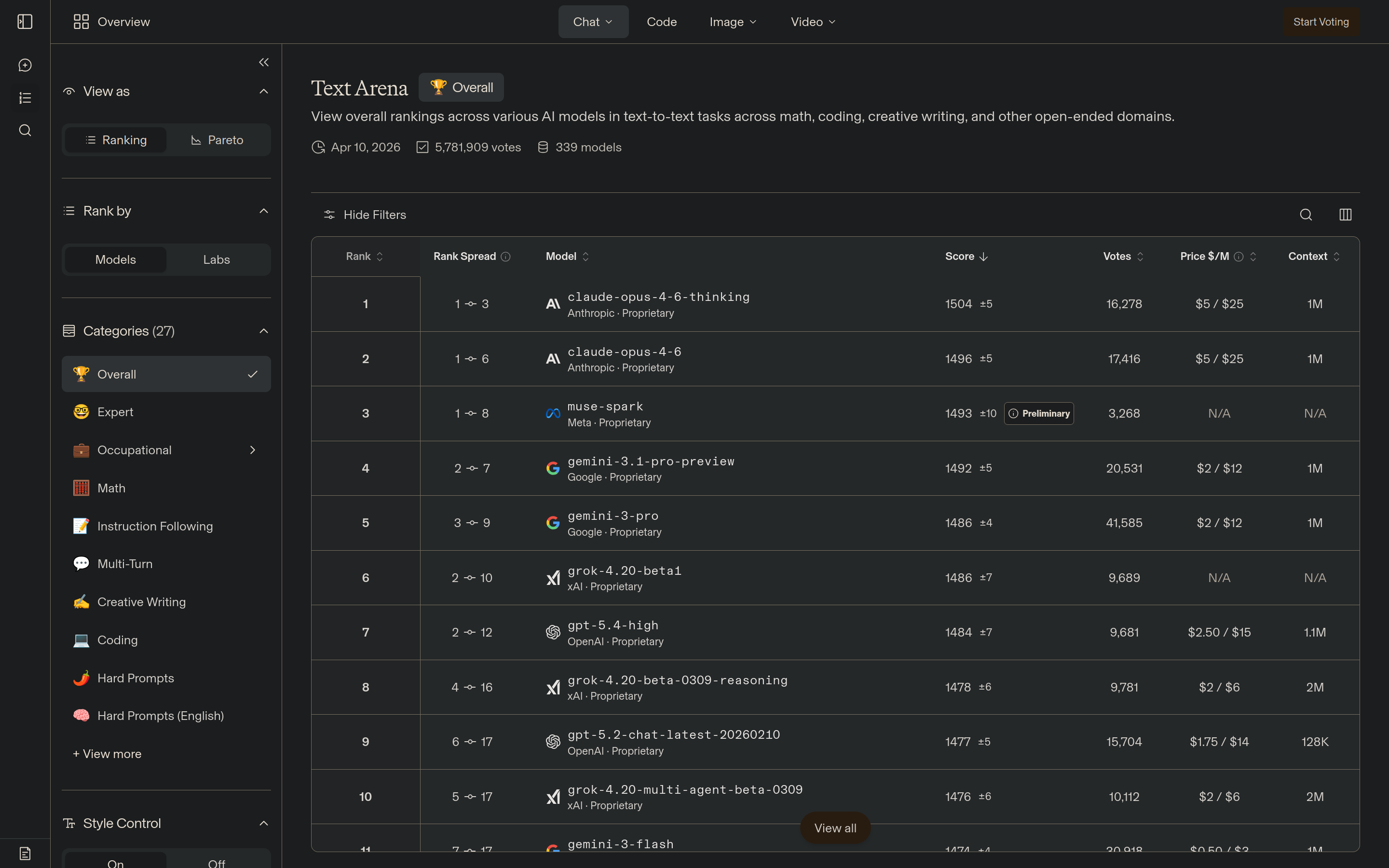The height and width of the screenshot is (868, 1389).
Task: Click Rank Spread info icon
Action: (x=505, y=257)
